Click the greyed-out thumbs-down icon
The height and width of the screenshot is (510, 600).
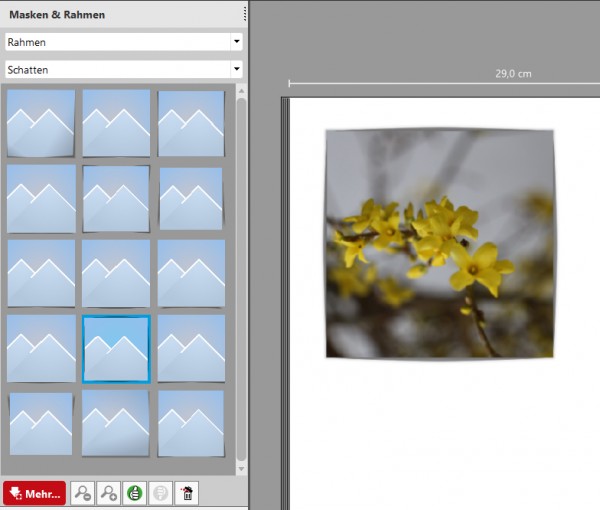coord(160,493)
